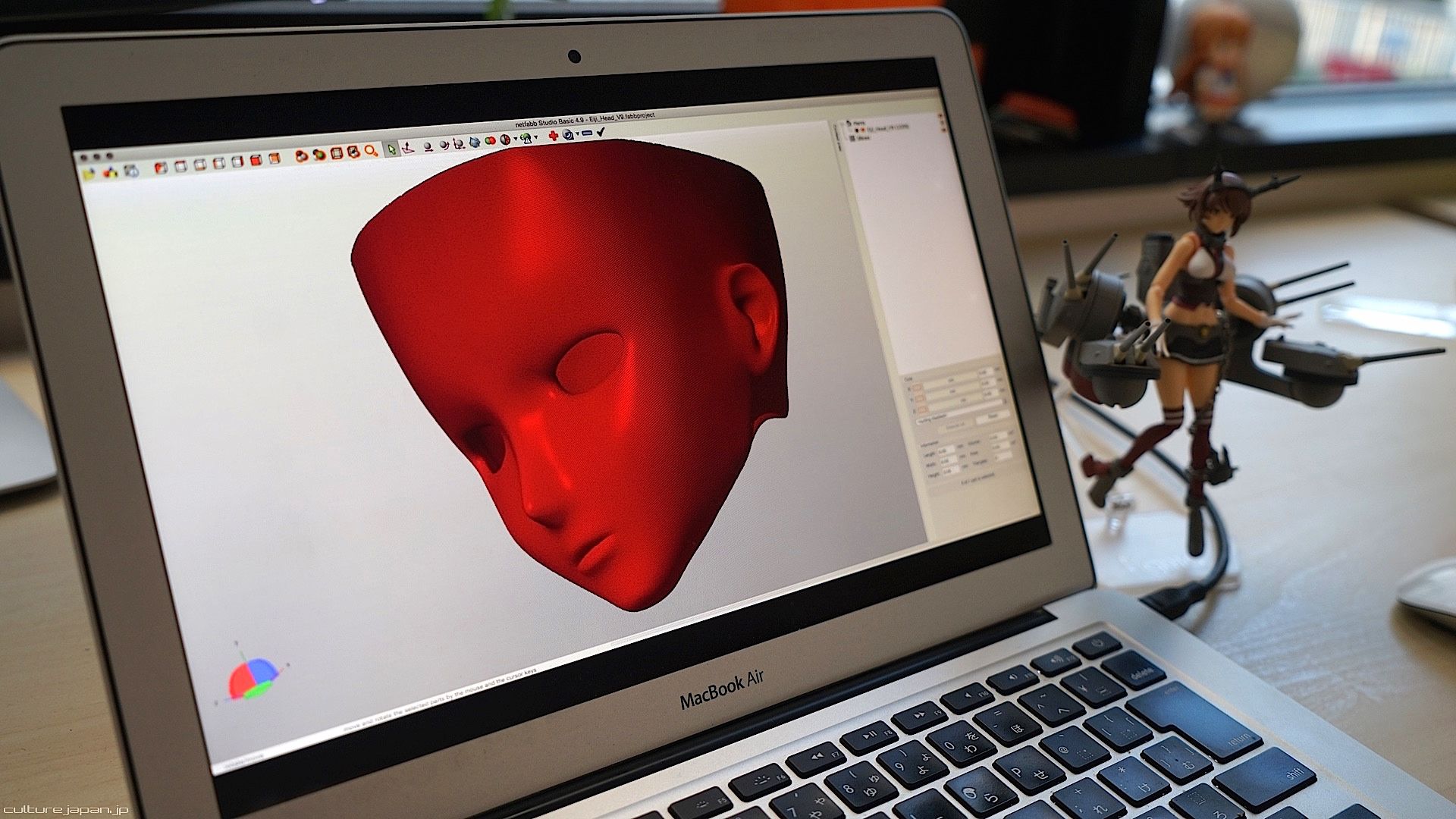Click the Y cut value field
The image size is (1456, 819).
pos(988,384)
